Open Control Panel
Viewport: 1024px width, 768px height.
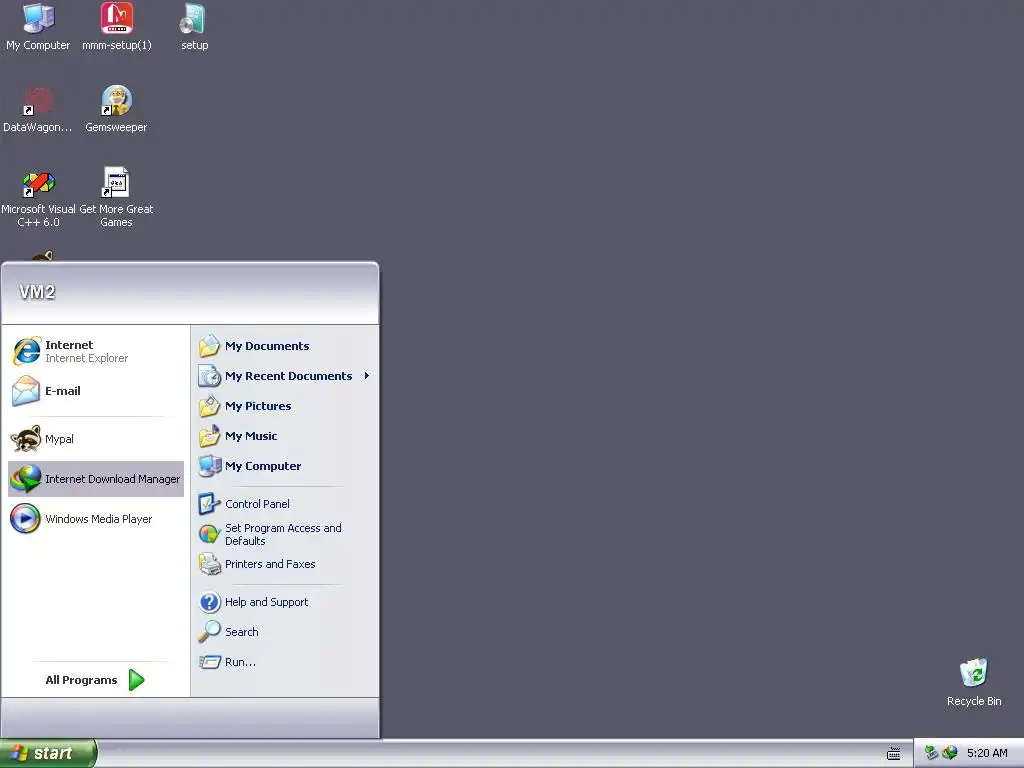click(x=285, y=504)
